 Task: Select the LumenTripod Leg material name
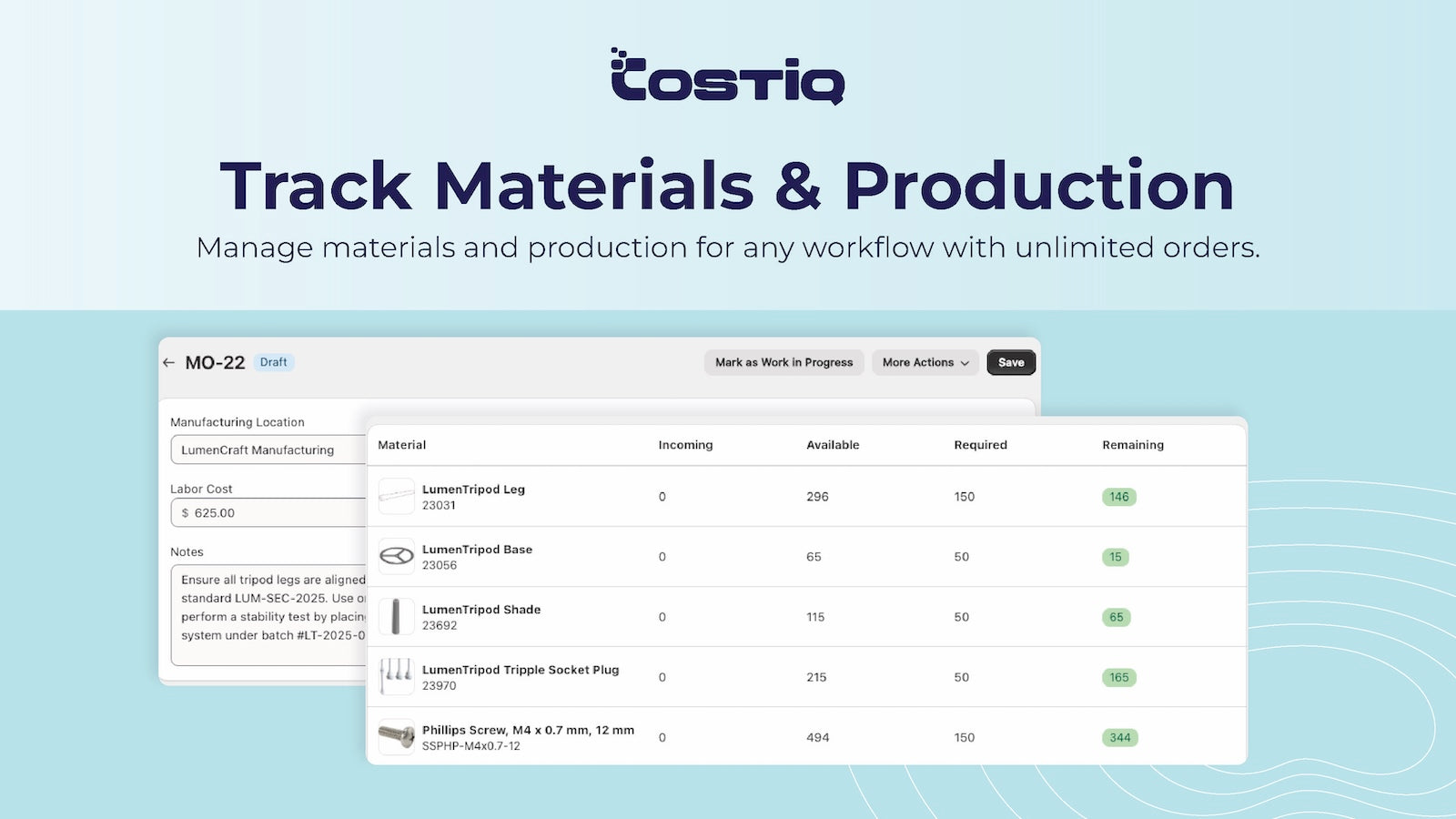[473, 490]
